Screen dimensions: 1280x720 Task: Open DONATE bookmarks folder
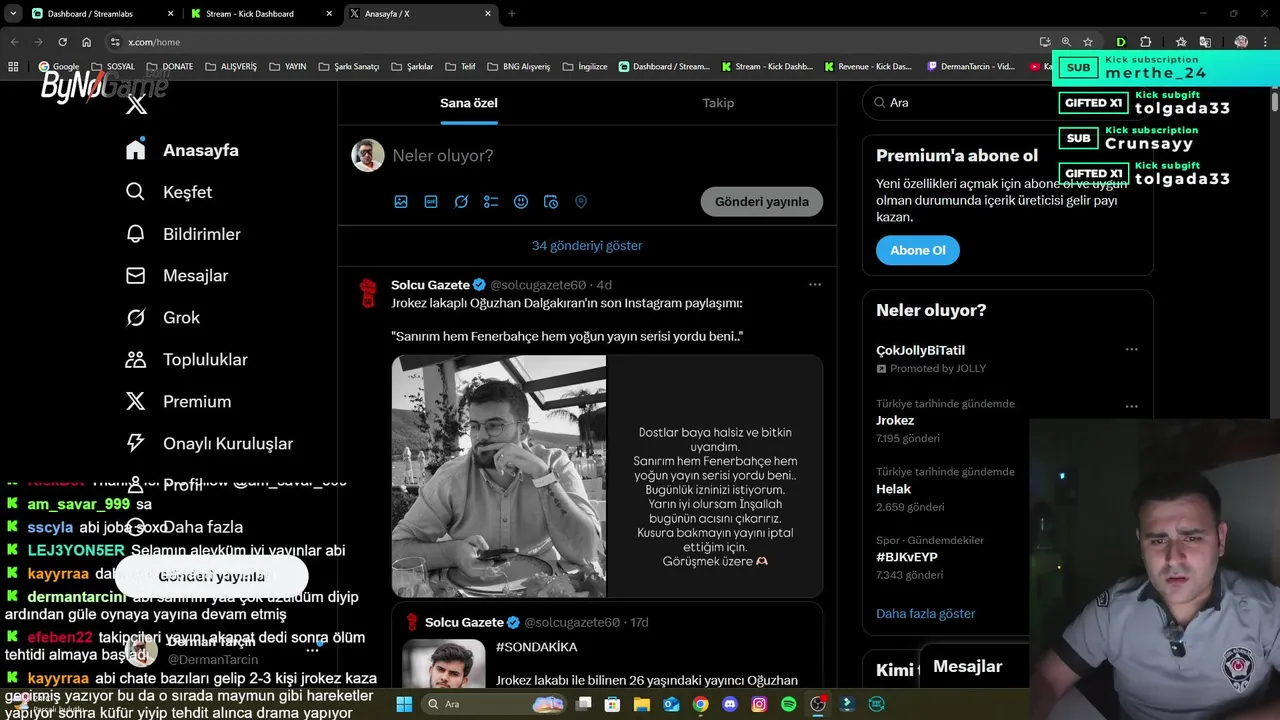(170, 67)
